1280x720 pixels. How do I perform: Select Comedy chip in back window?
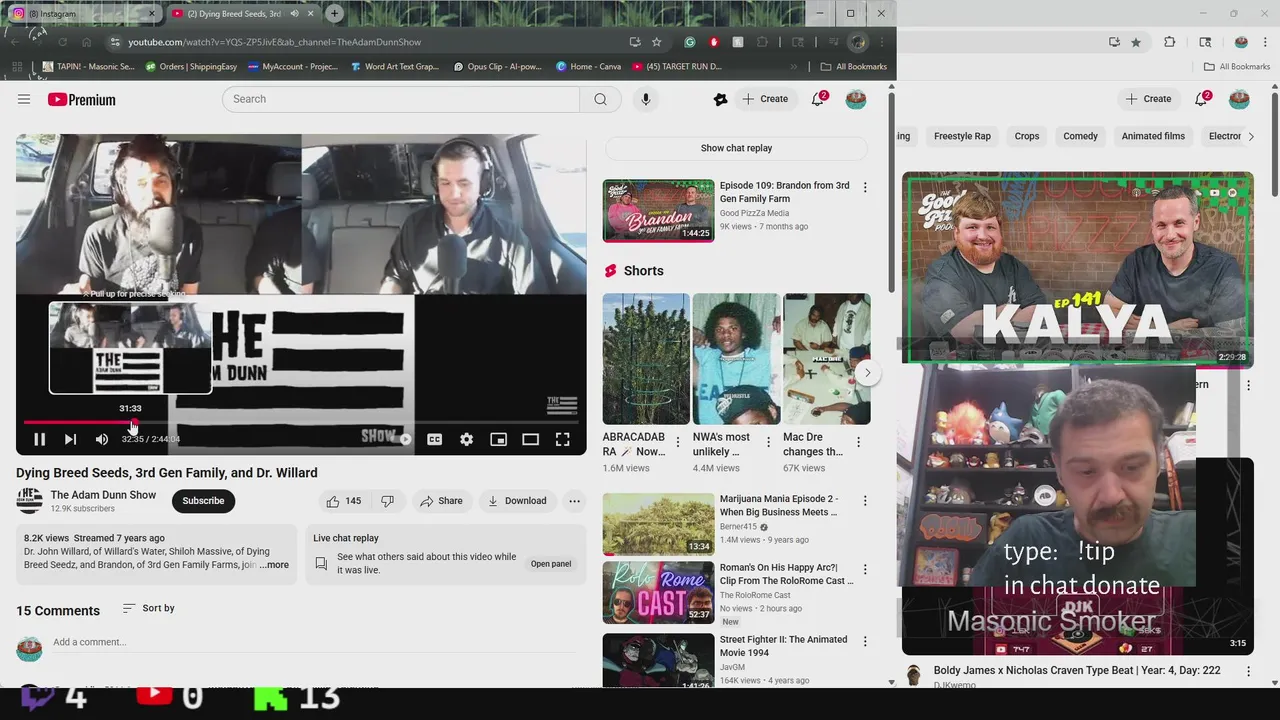pyautogui.click(x=1080, y=136)
